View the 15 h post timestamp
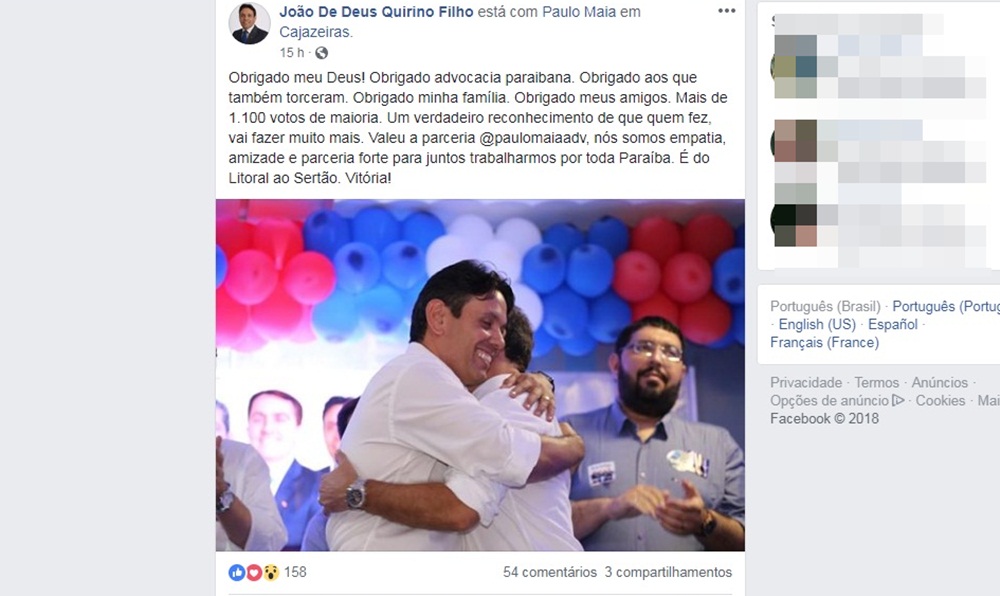Image resolution: width=1000 pixels, height=596 pixels. [292, 53]
